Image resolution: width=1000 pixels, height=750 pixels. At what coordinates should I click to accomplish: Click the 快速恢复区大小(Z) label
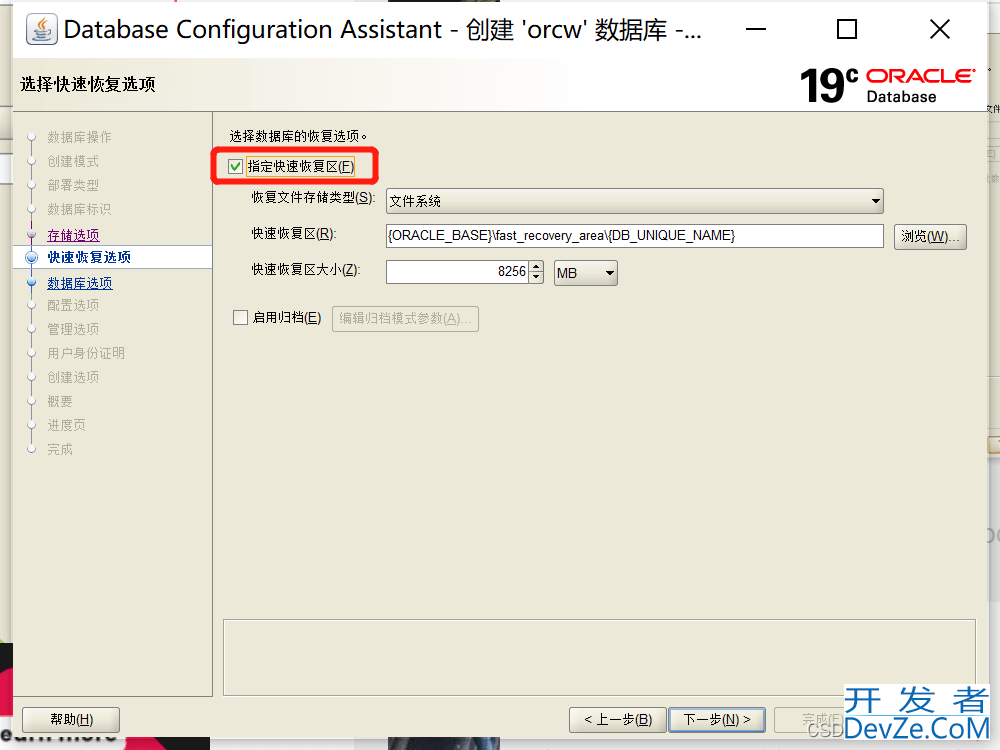pos(305,270)
